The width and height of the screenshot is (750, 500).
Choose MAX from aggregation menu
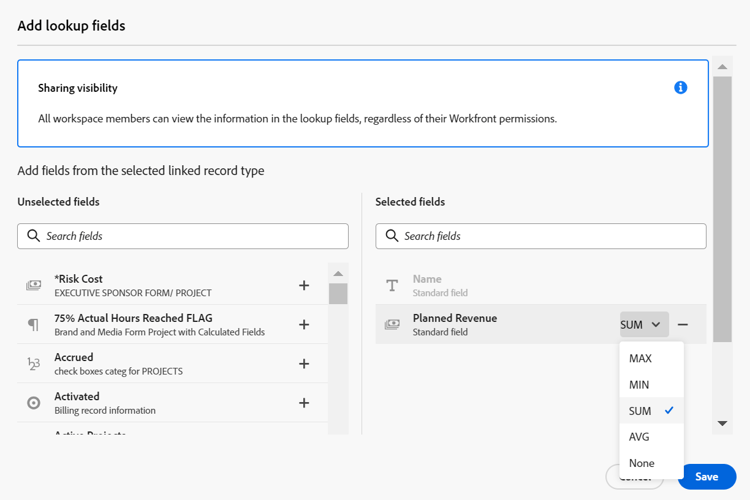(640, 359)
